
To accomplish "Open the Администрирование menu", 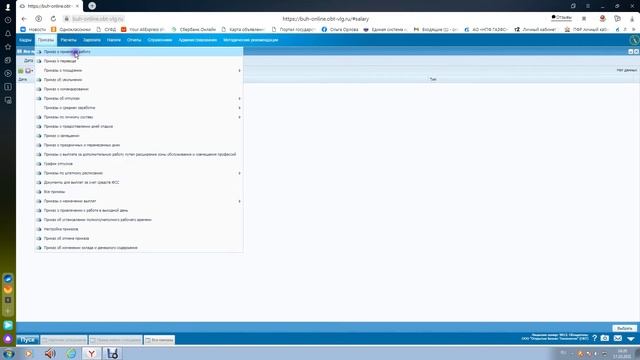I will coord(198,40).
